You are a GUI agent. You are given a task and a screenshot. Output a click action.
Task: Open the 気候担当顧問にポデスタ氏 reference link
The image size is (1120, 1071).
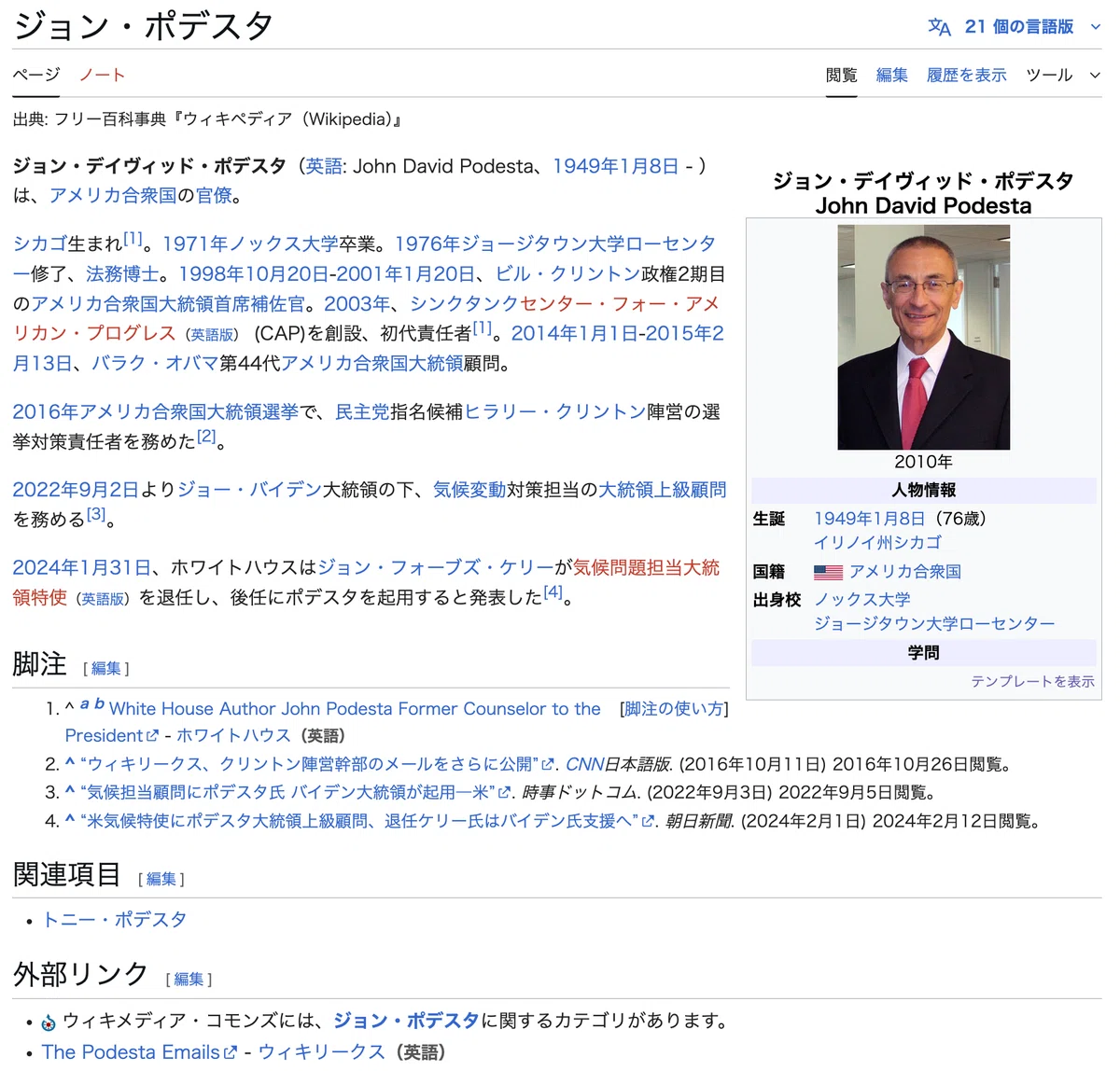(295, 793)
